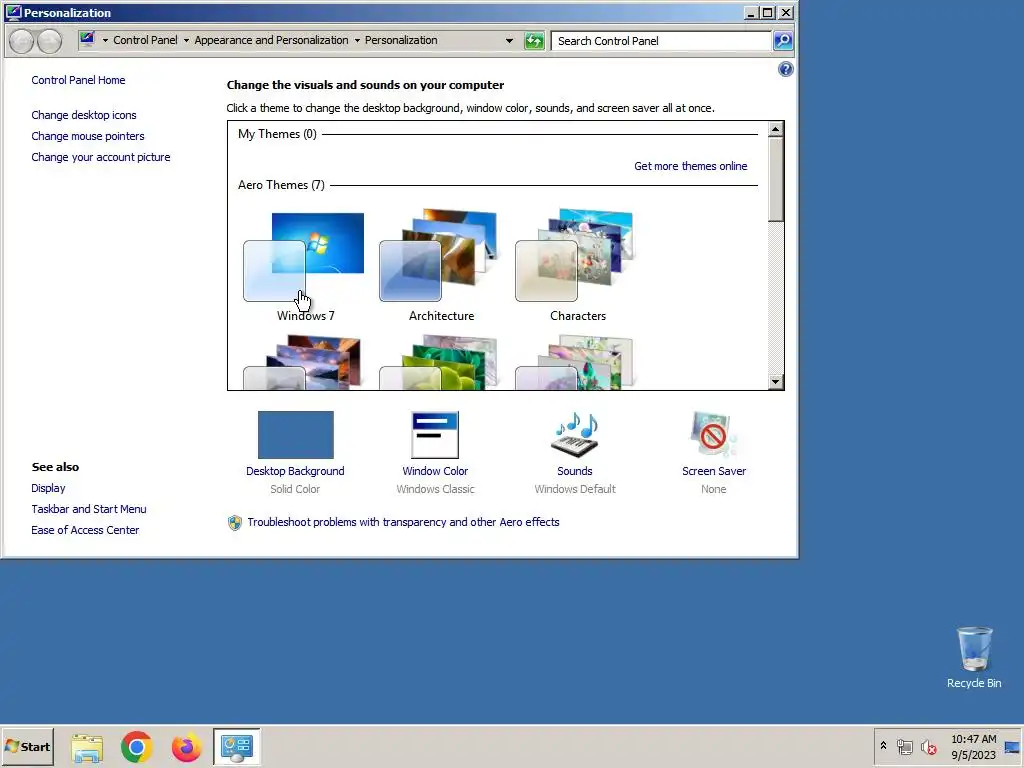Viewport: 1024px width, 768px height.
Task: Select the Windows 7 theme
Action: click(x=304, y=266)
